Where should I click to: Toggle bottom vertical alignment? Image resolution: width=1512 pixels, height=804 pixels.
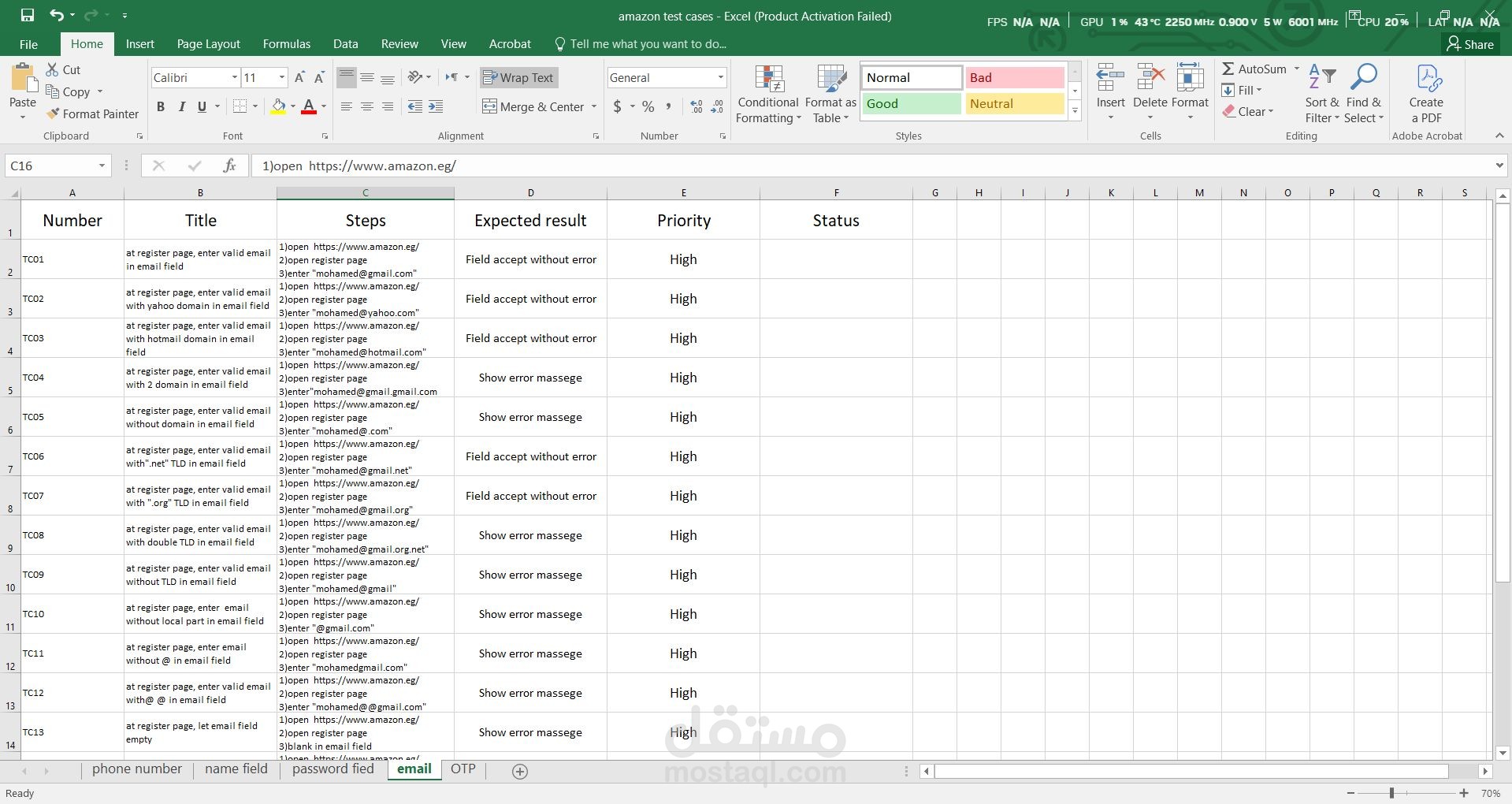coord(388,77)
